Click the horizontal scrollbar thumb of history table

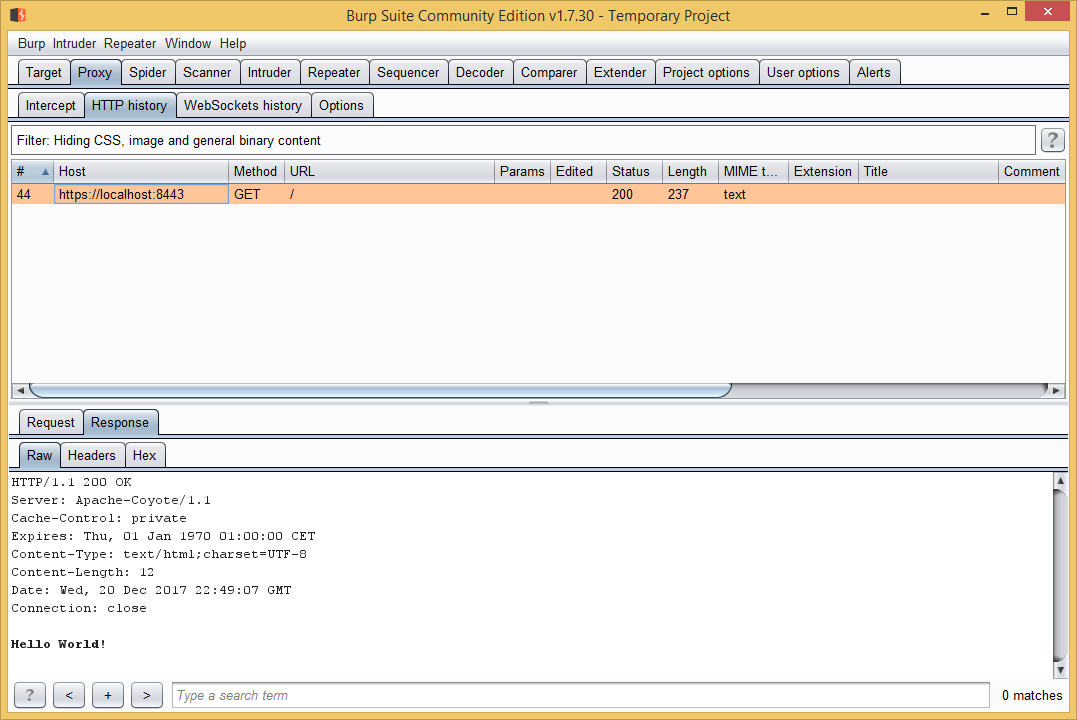click(x=381, y=390)
